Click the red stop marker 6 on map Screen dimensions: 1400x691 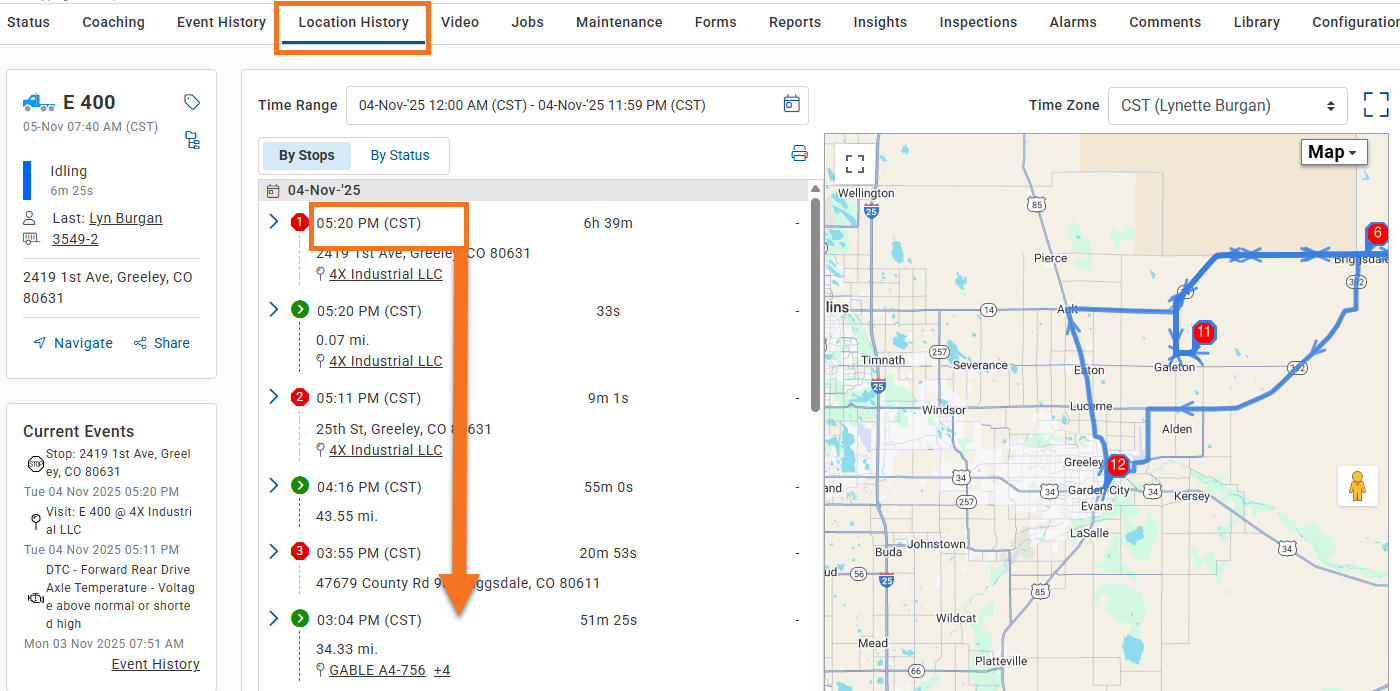click(x=1377, y=234)
